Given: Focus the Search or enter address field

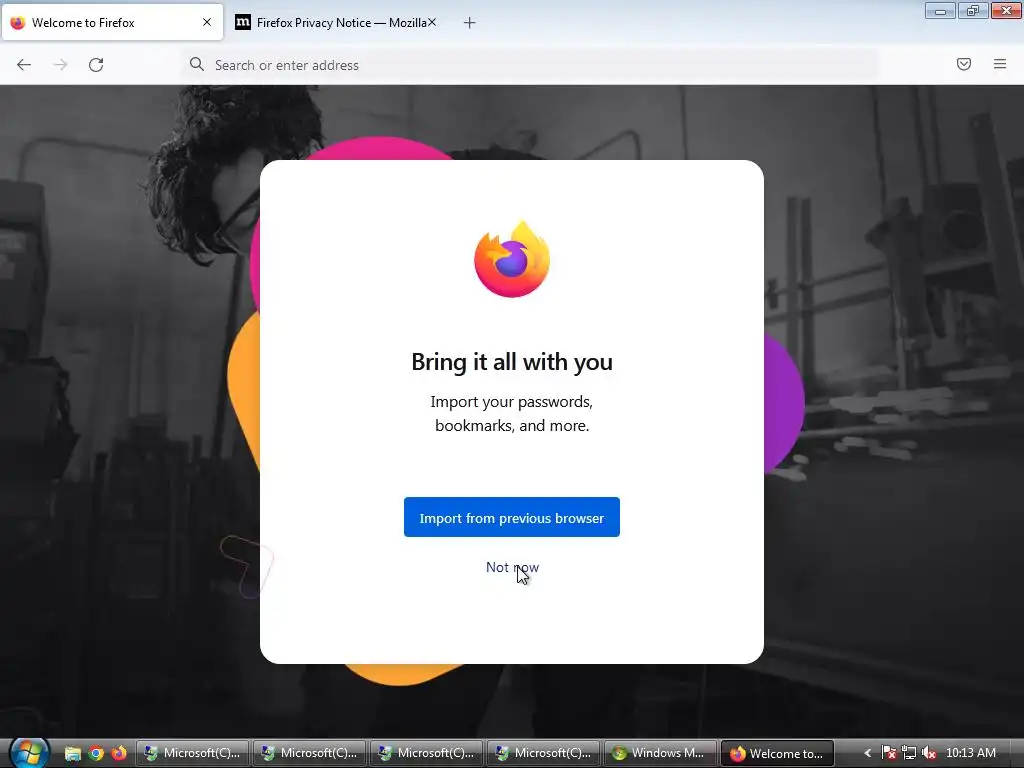Looking at the screenshot, I should coord(530,65).
